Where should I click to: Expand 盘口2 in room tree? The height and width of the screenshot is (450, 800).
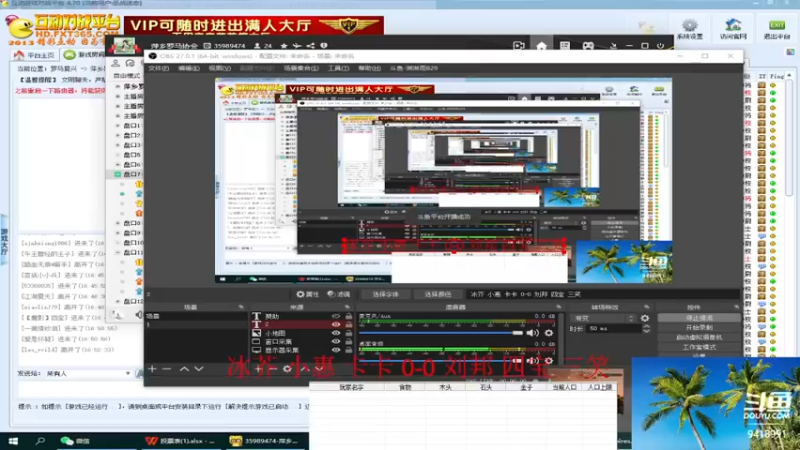[x=118, y=135]
